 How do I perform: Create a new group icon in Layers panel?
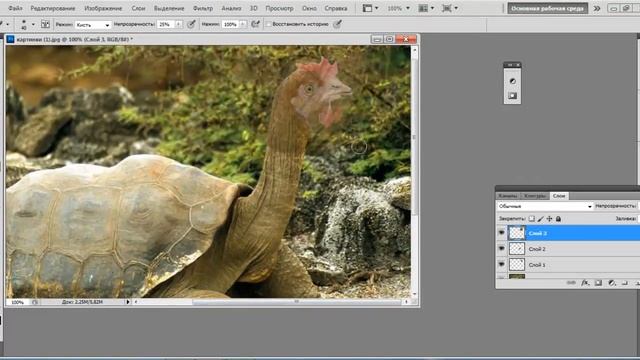point(624,282)
